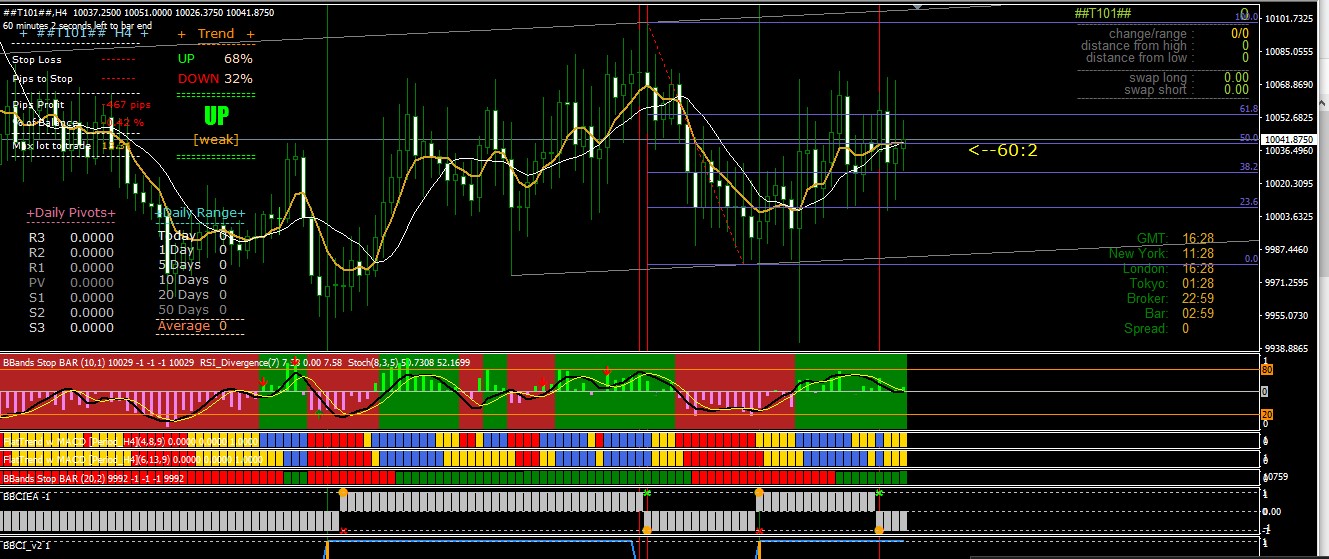Click the red down-arrow on the stochastic panel
Screen dimensions: 1329x559
(607, 371)
